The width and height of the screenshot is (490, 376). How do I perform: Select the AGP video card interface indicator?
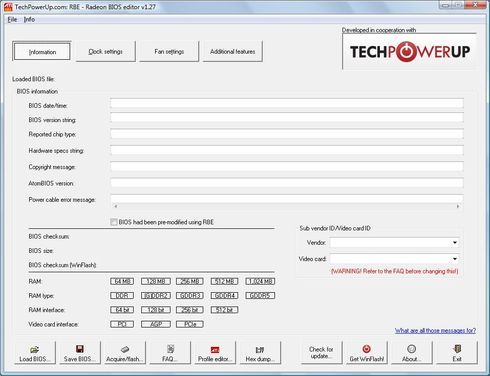(156, 324)
